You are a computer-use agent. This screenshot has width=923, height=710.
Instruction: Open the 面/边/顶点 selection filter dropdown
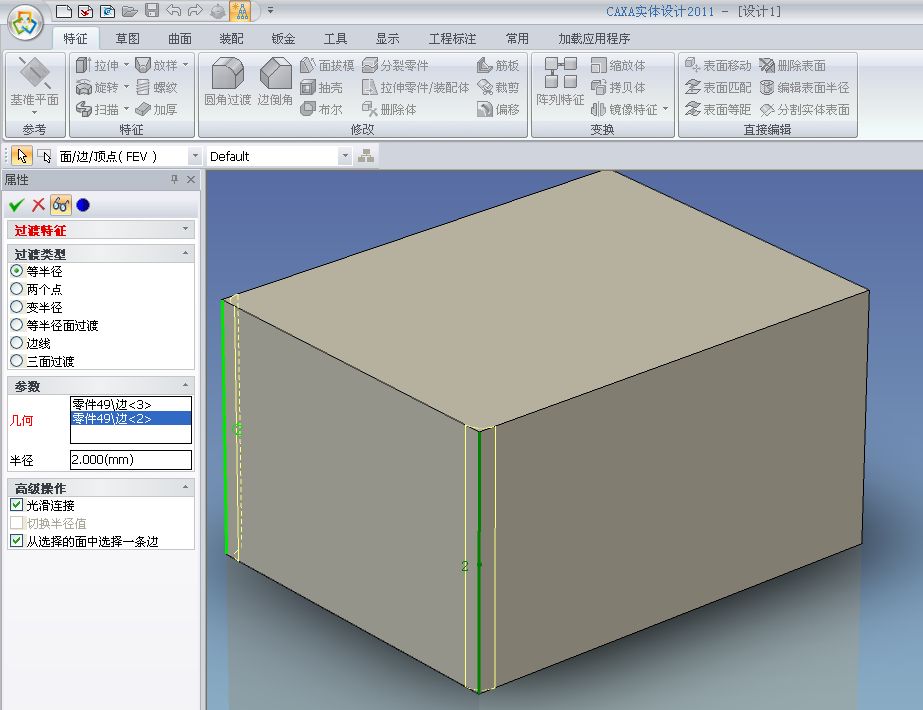coord(193,156)
